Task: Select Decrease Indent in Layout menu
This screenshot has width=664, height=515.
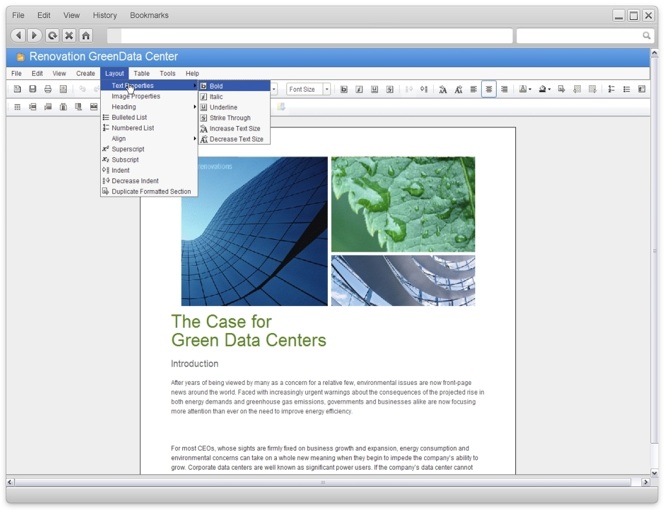Action: coord(149,181)
